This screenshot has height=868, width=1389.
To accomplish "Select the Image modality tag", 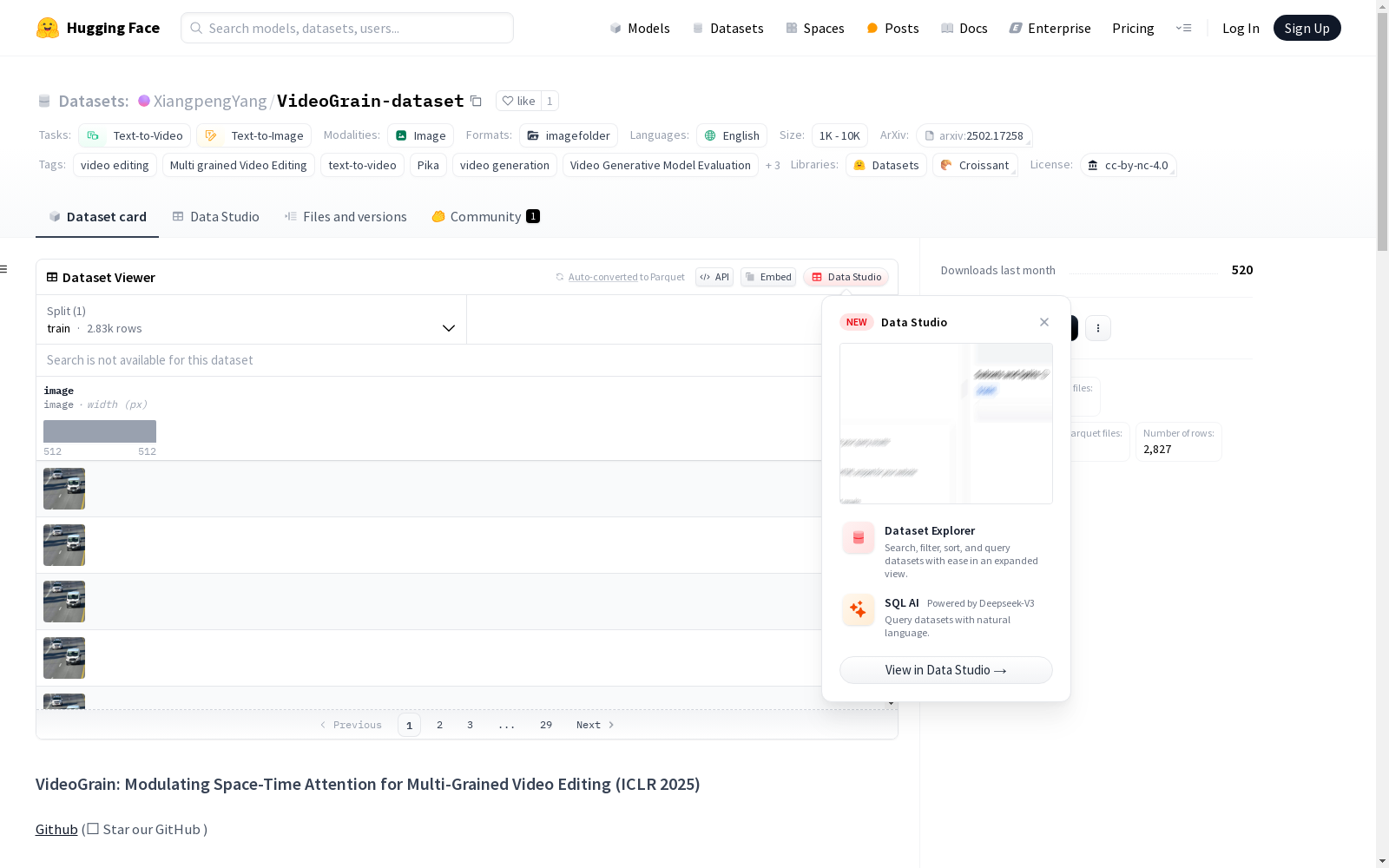I will (420, 135).
